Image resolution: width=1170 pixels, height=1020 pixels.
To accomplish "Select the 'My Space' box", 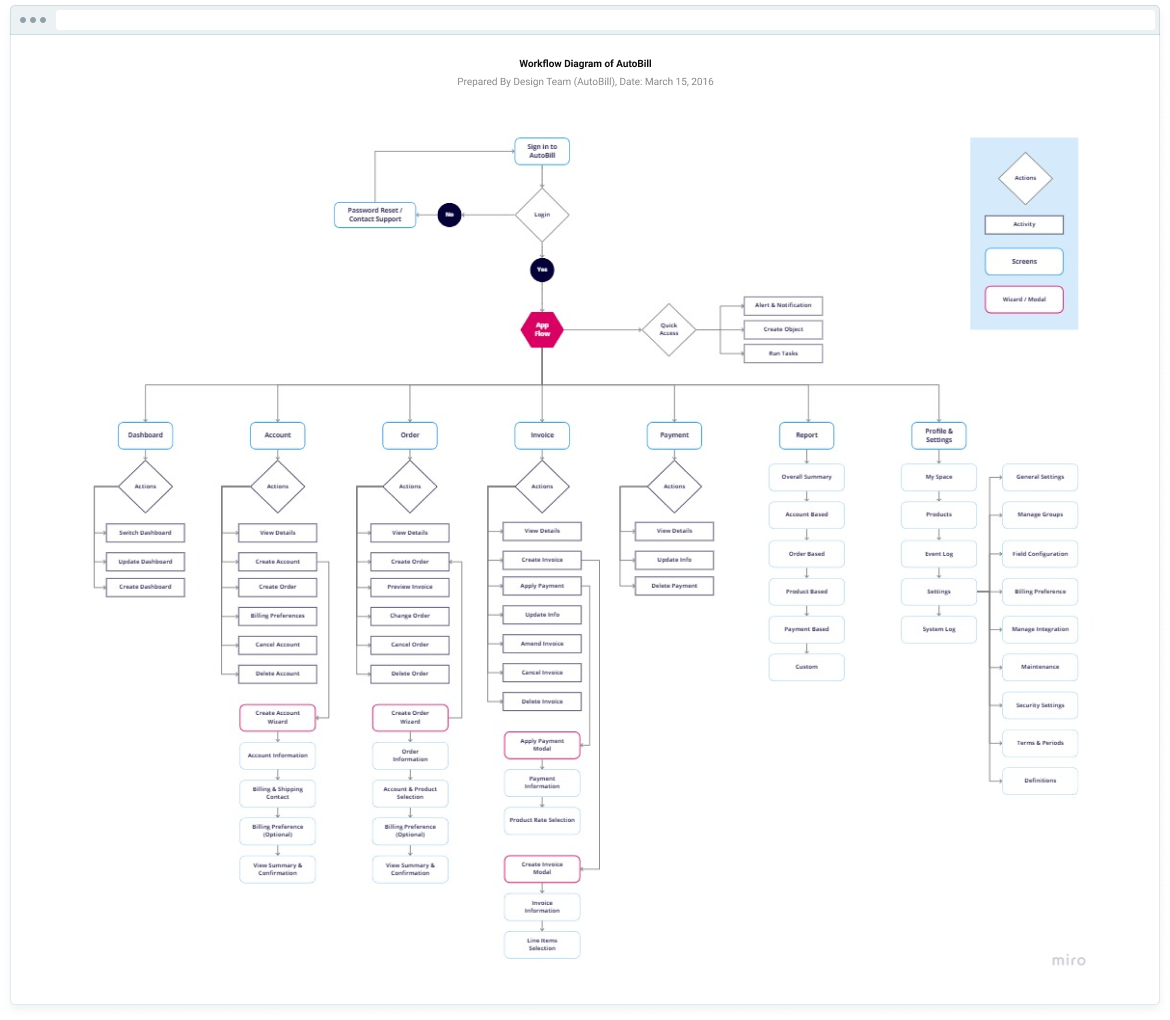I will pos(939,477).
